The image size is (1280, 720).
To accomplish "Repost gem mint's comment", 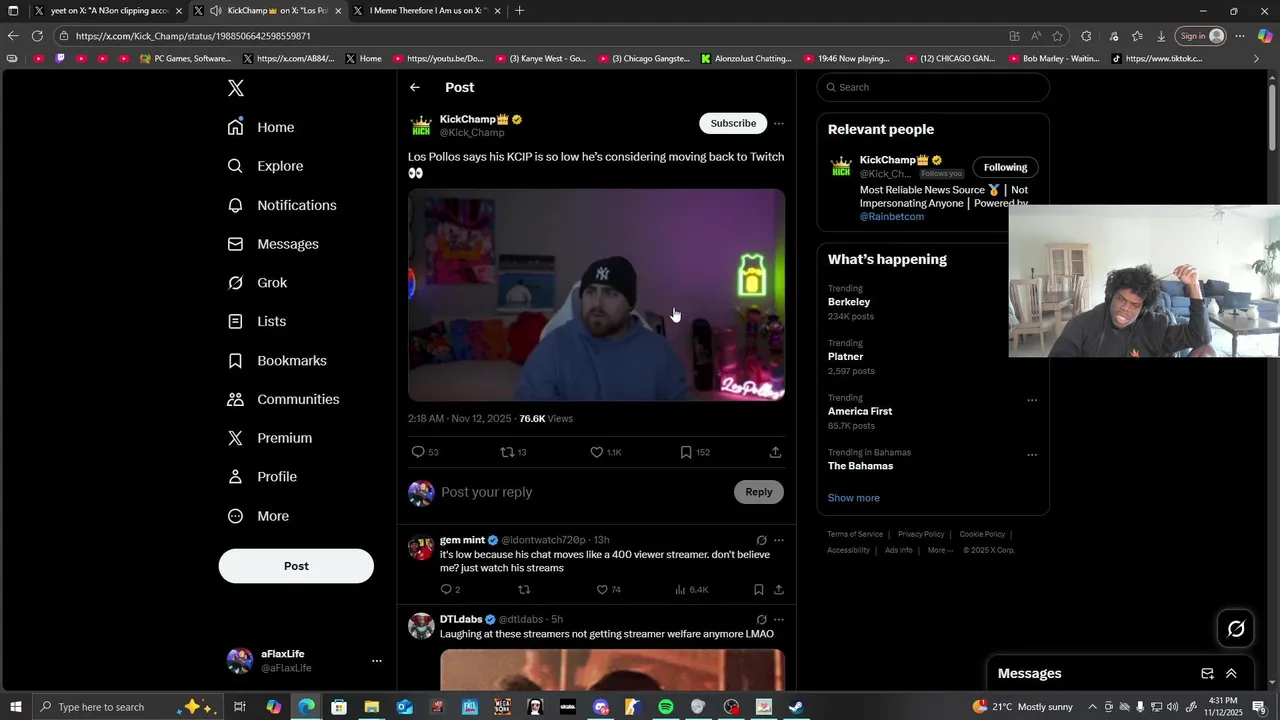I will point(523,590).
